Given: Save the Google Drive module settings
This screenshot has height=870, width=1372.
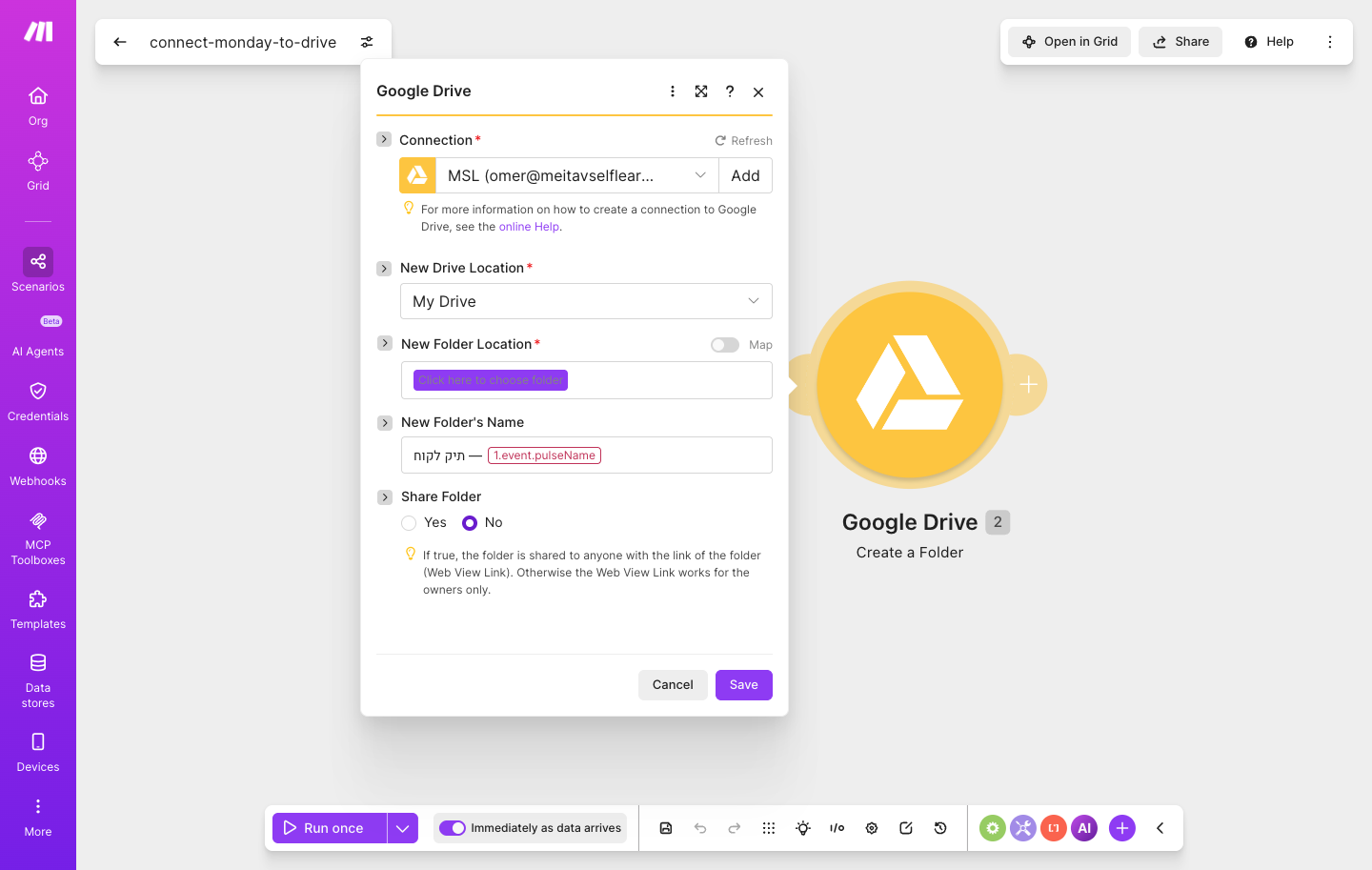Looking at the screenshot, I should pyautogui.click(x=744, y=685).
